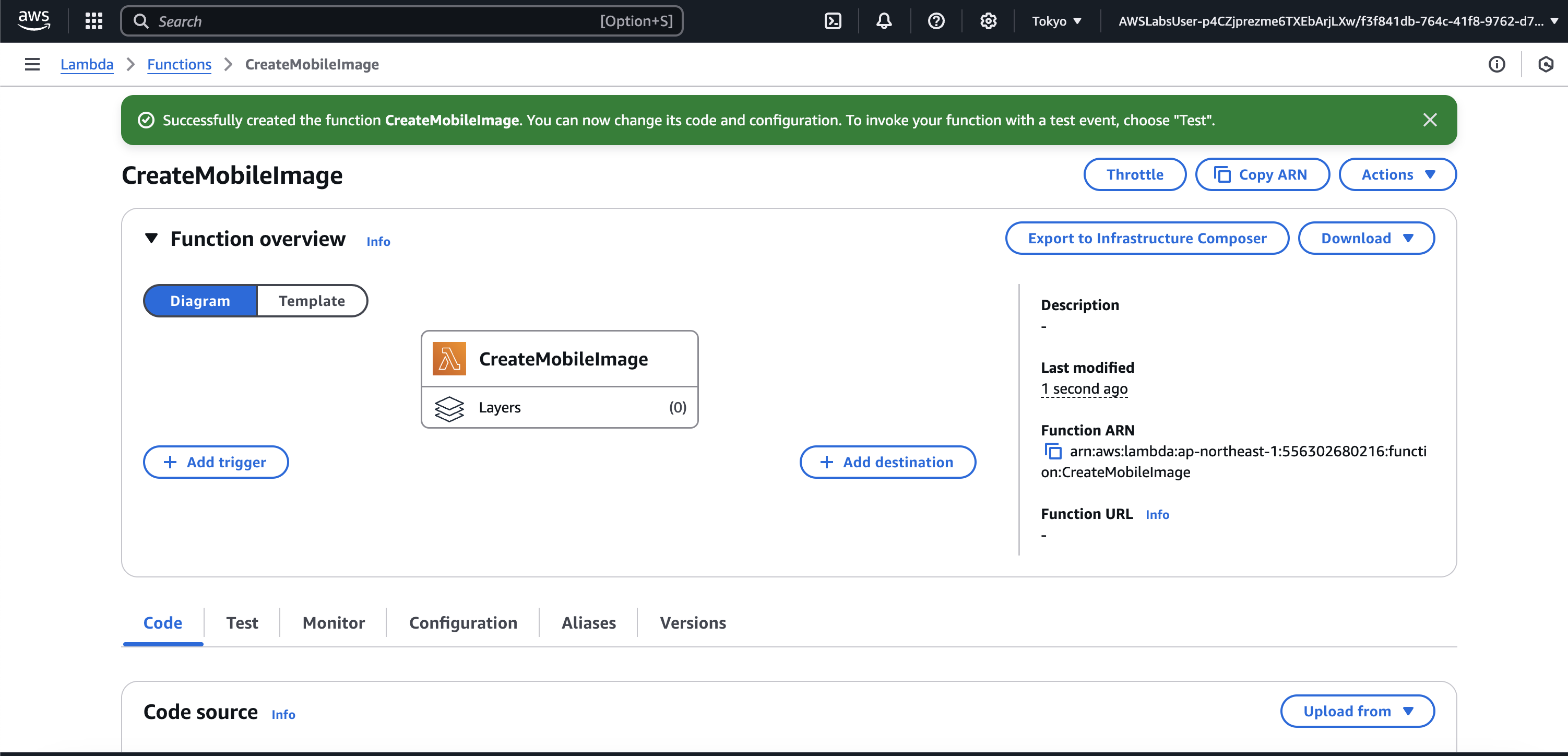Viewport: 1568px width, 756px height.
Task: Open the Actions dropdown
Action: pos(1397,175)
